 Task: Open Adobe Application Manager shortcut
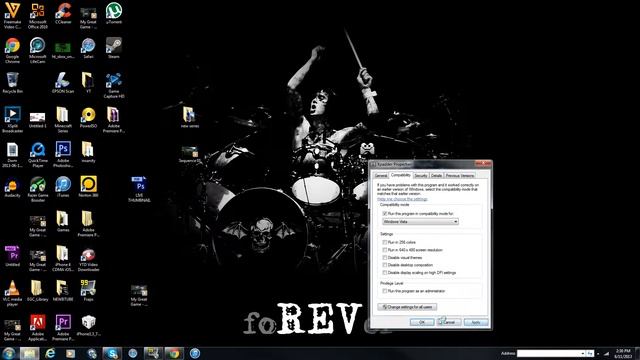[x=38, y=328]
